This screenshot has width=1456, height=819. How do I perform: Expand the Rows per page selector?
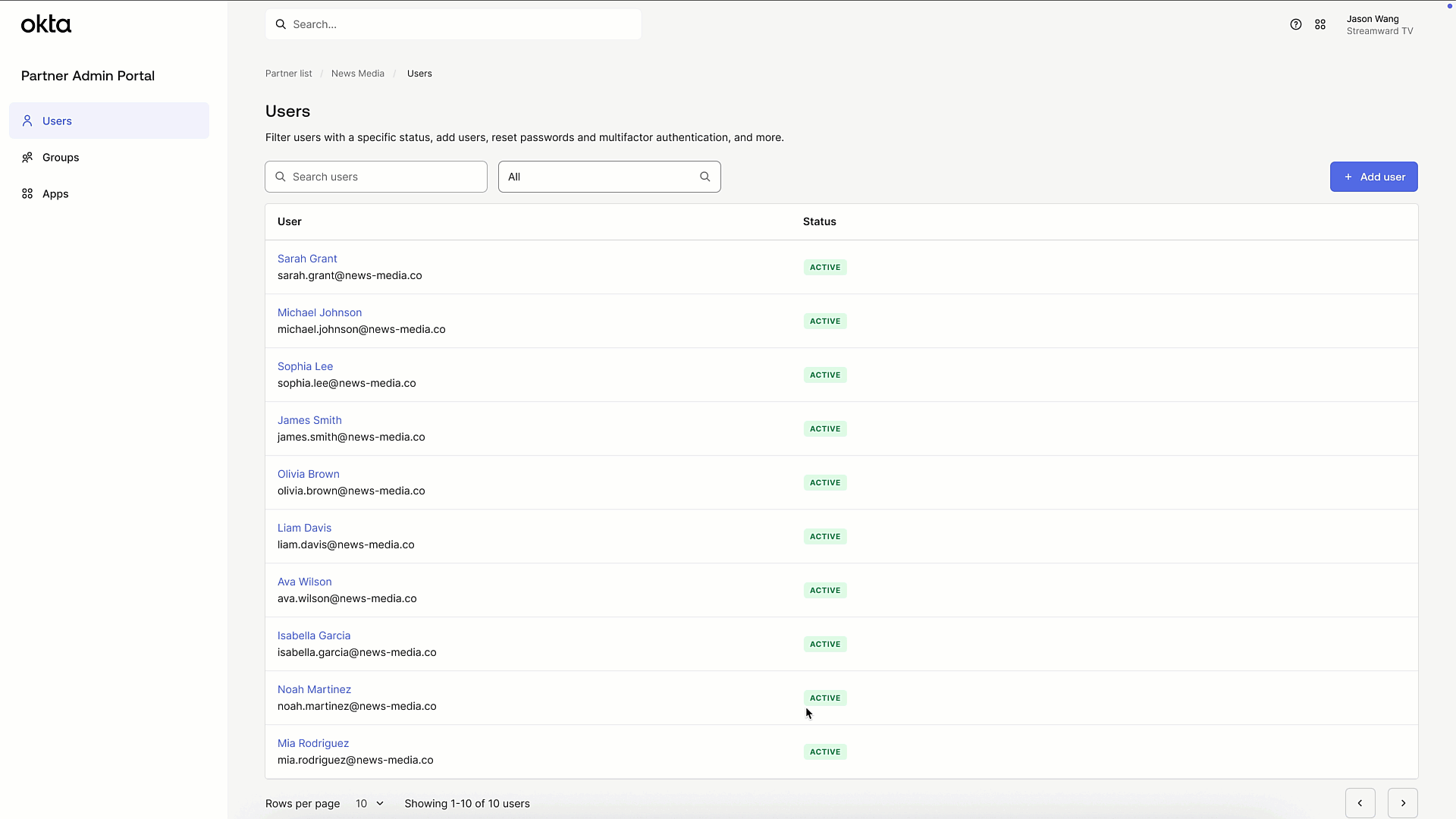369,803
